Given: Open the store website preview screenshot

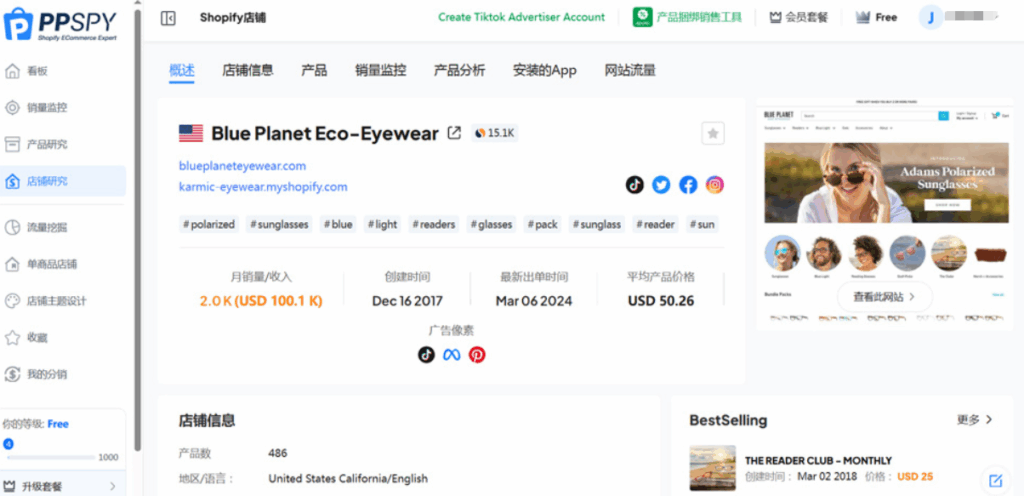Looking at the screenshot, I should click(x=884, y=214).
